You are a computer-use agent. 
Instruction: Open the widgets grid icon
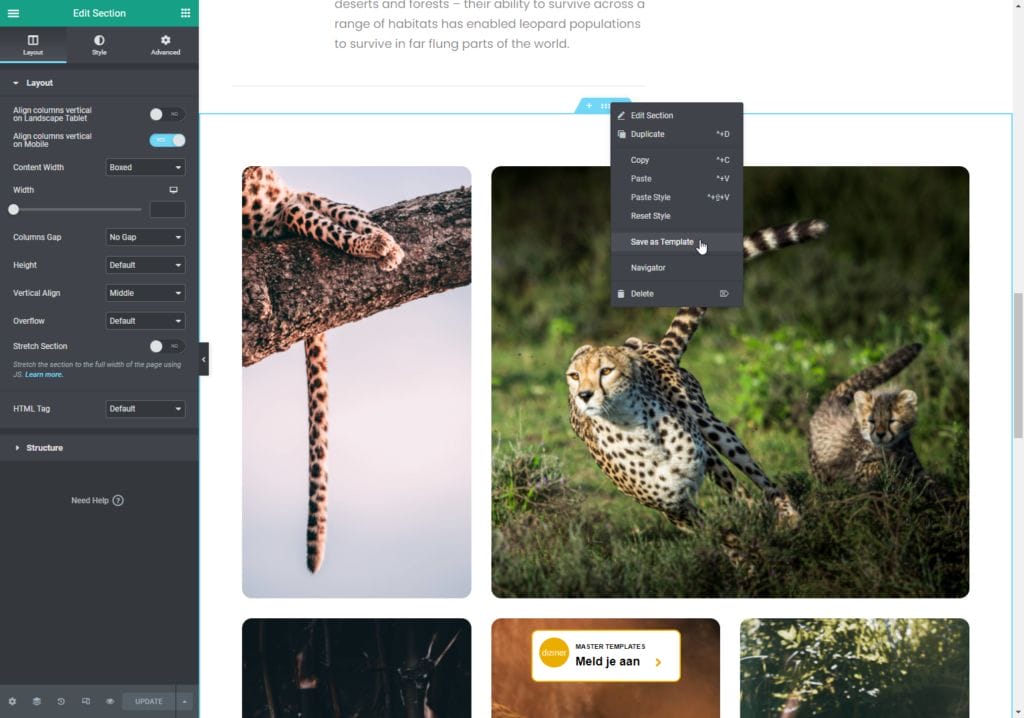[x=185, y=13]
